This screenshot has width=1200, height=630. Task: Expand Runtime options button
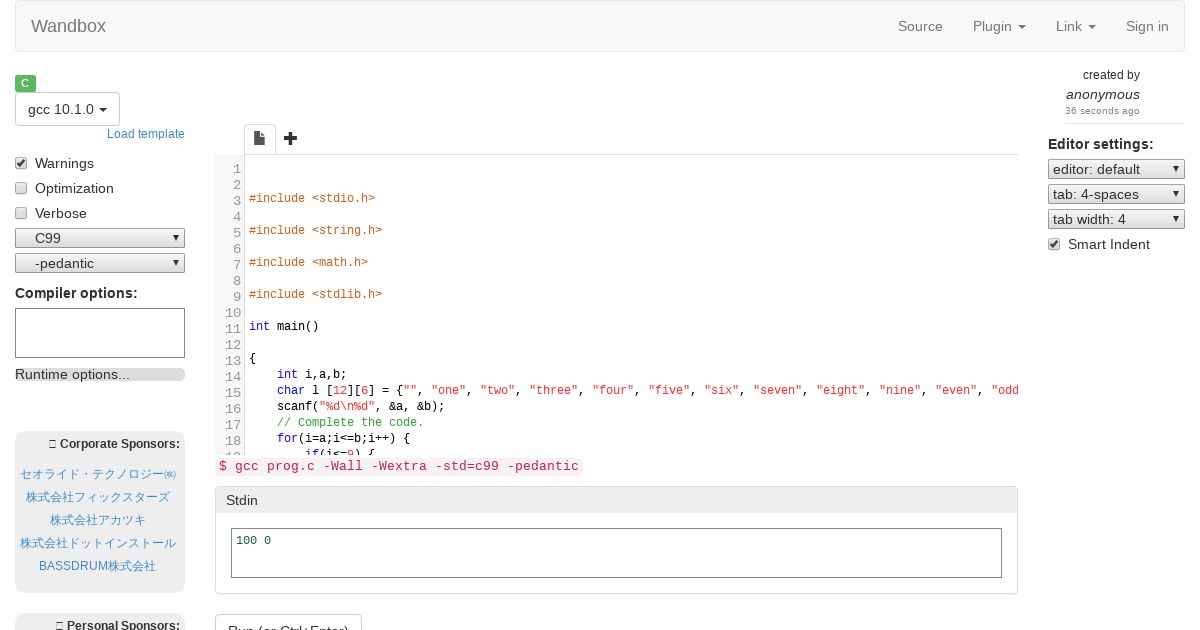100,374
